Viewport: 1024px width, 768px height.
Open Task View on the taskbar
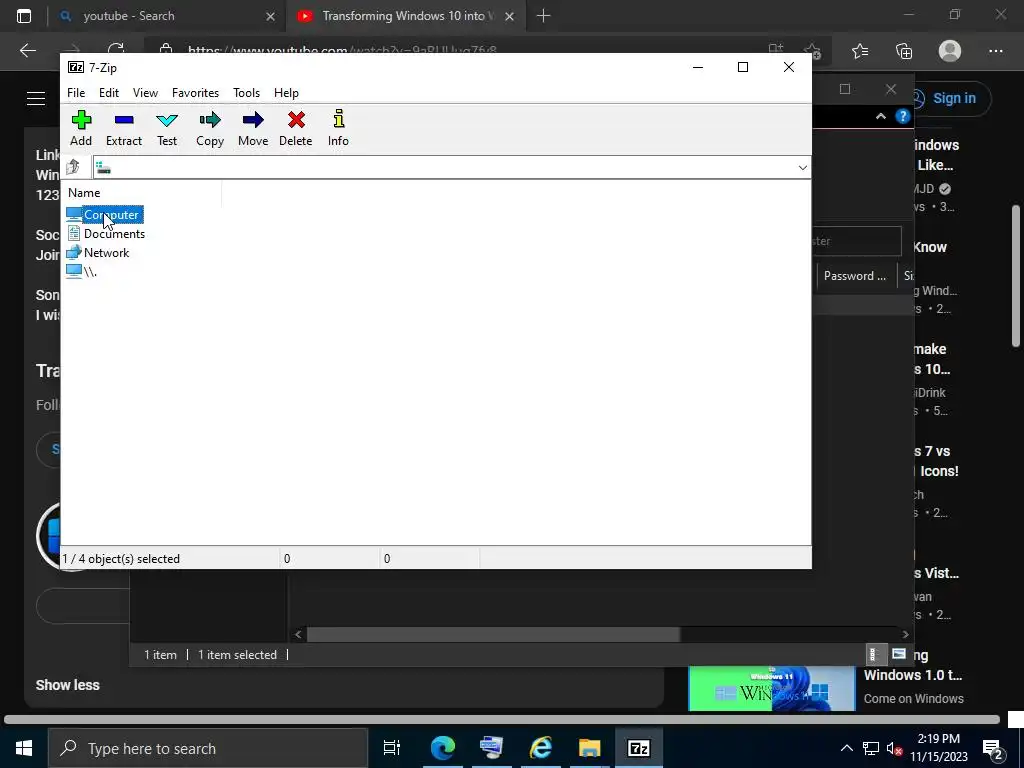(x=392, y=748)
